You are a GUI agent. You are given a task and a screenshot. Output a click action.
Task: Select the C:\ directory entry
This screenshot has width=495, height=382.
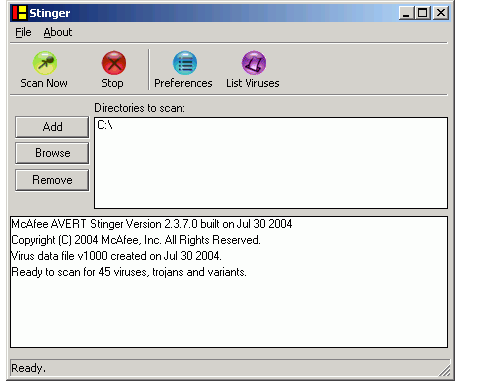pyautogui.click(x=105, y=125)
